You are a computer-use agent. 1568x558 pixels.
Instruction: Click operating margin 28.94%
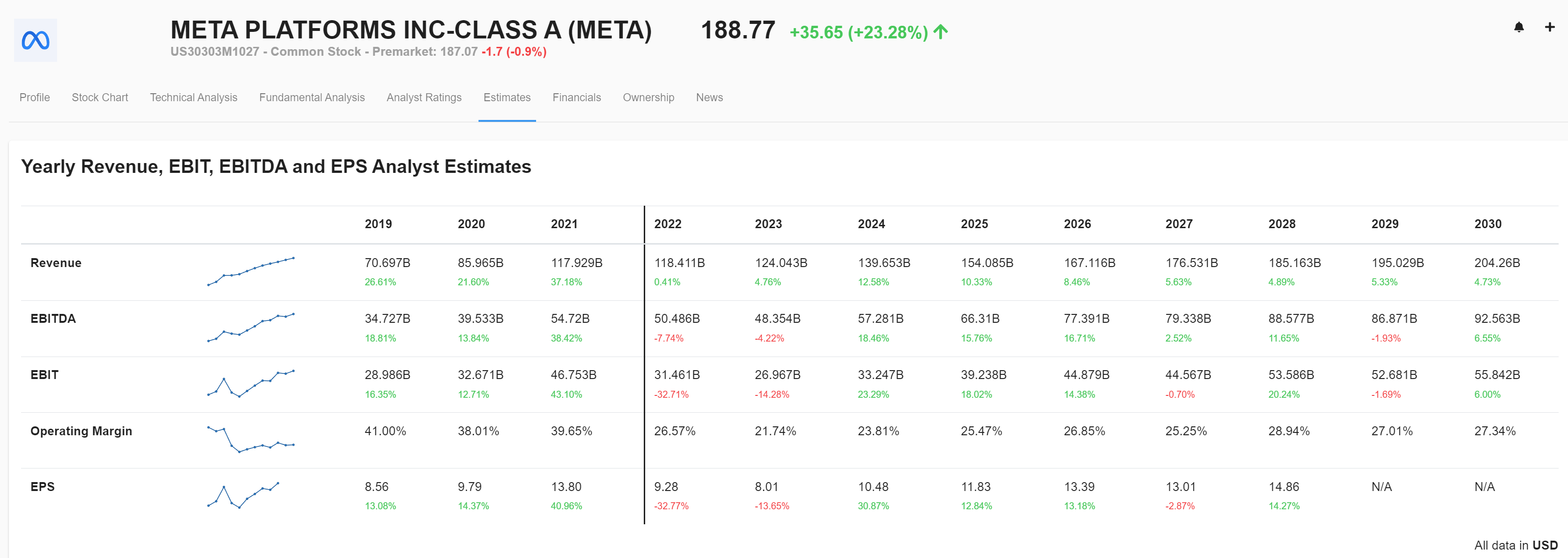click(x=1288, y=432)
